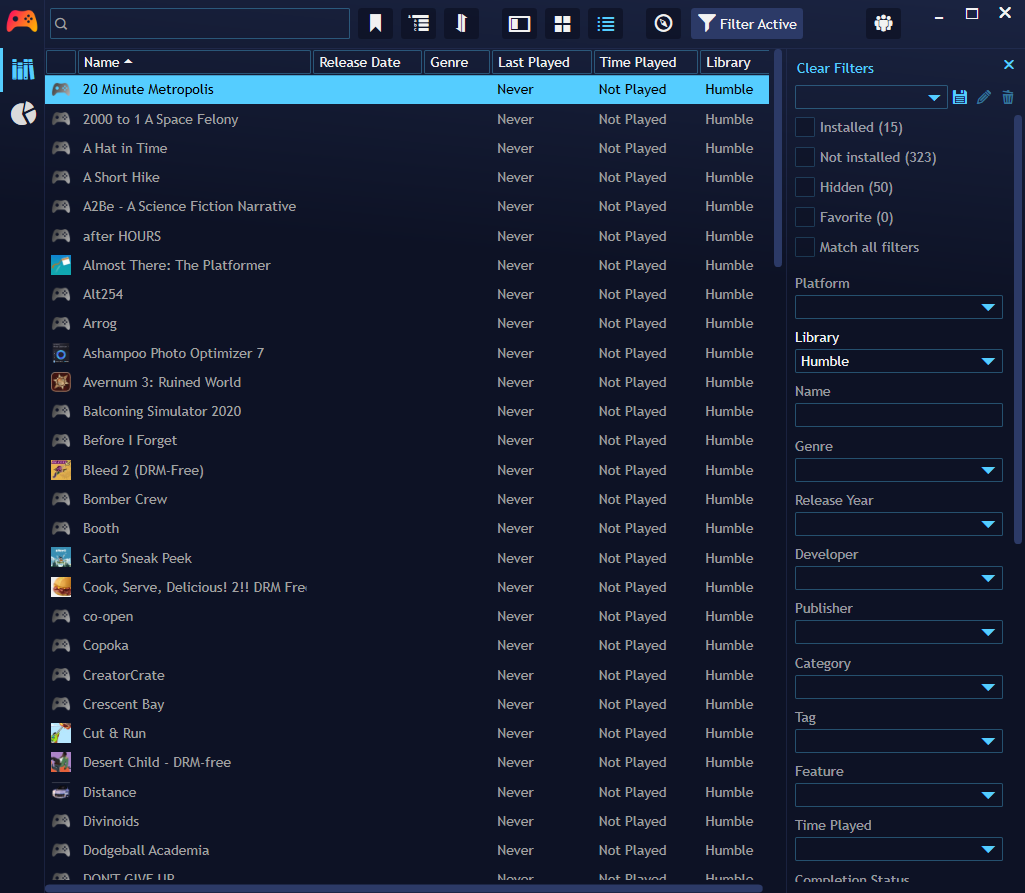Click the Bleed 2 (DRM-Free) game icon
The width and height of the screenshot is (1025, 893).
[x=61, y=470]
